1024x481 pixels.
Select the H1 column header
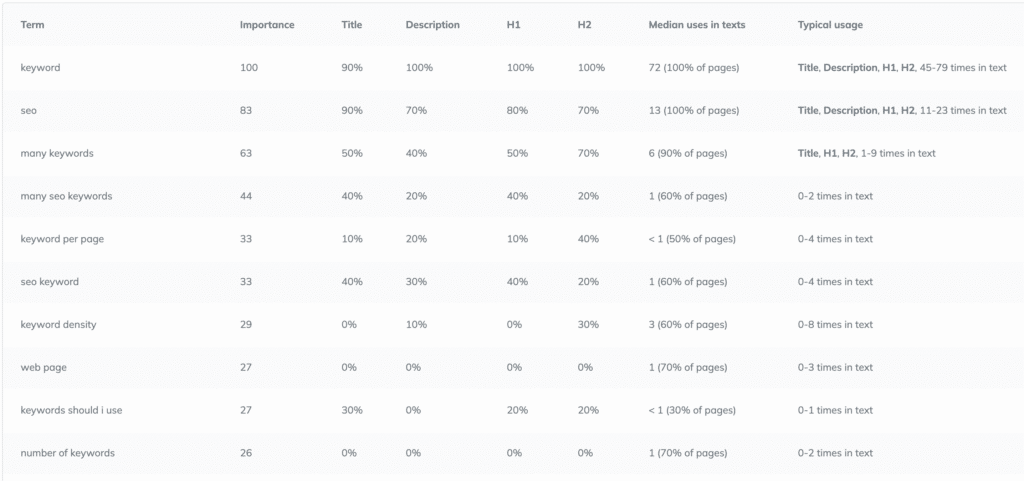click(514, 25)
